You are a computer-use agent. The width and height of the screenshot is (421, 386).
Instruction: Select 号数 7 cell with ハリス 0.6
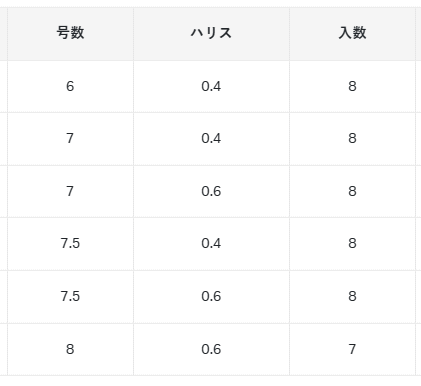[x=70, y=191]
